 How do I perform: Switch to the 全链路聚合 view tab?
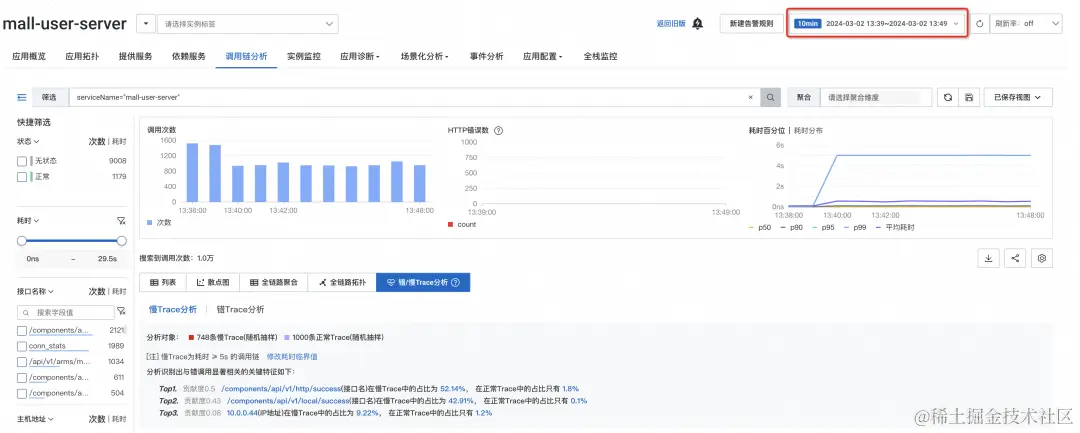pos(273,282)
